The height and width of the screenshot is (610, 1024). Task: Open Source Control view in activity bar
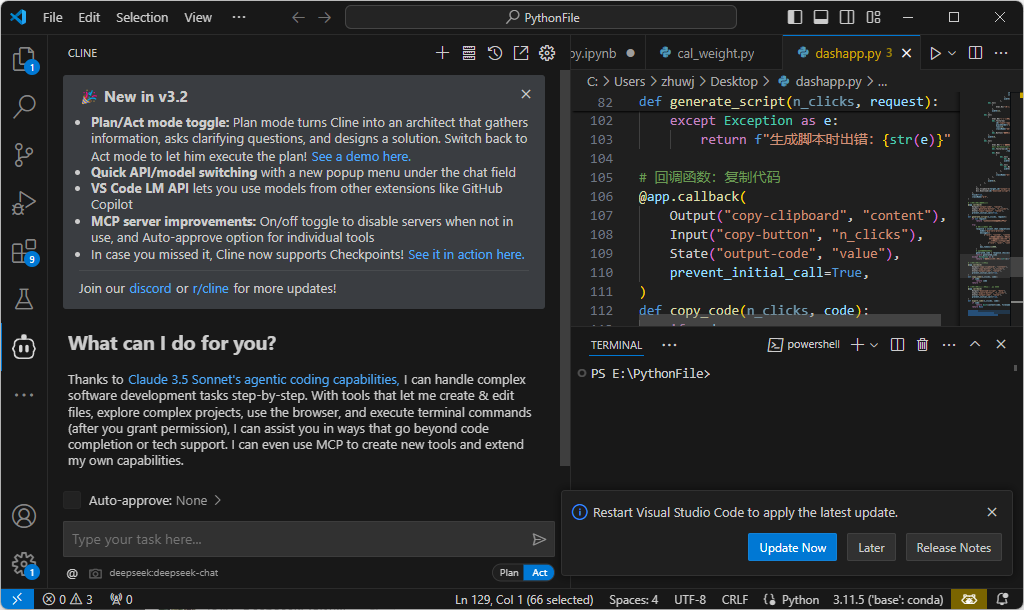coord(24,155)
